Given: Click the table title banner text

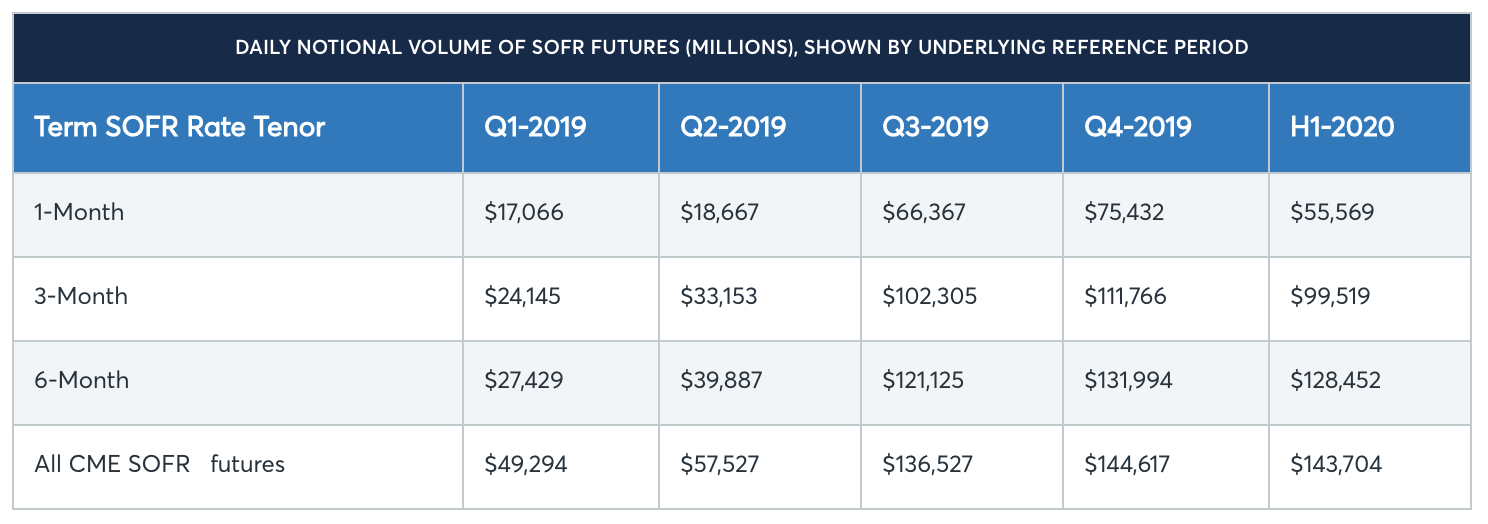Looking at the screenshot, I should [x=741, y=47].
